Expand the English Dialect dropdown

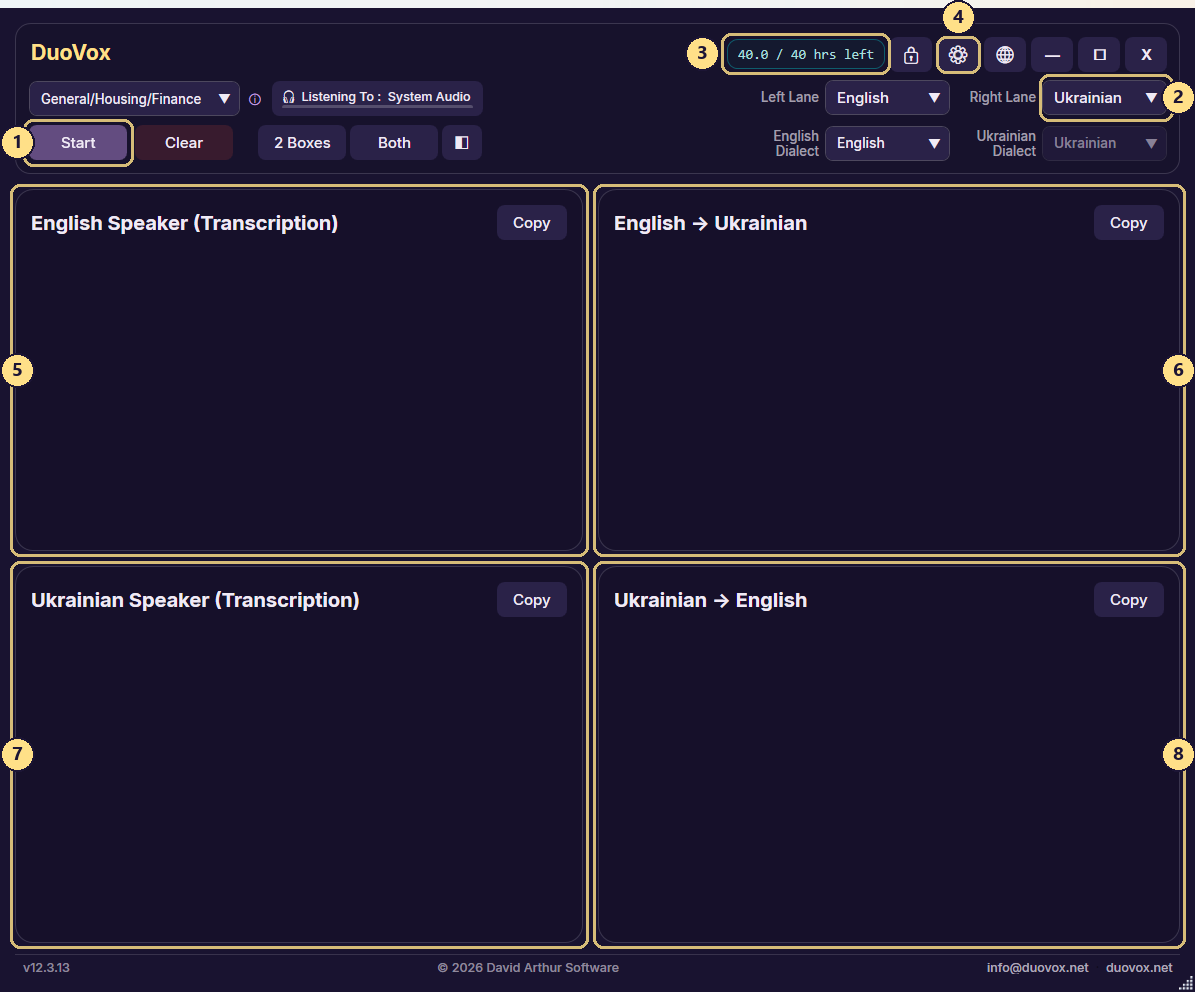click(x=887, y=143)
